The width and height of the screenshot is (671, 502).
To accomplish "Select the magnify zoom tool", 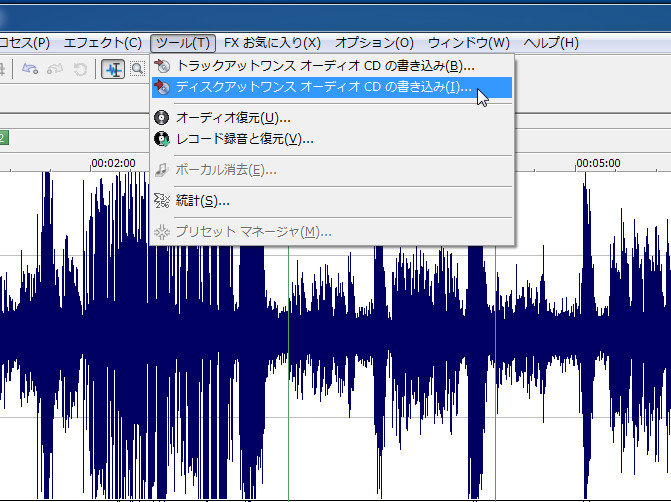I will 137,68.
